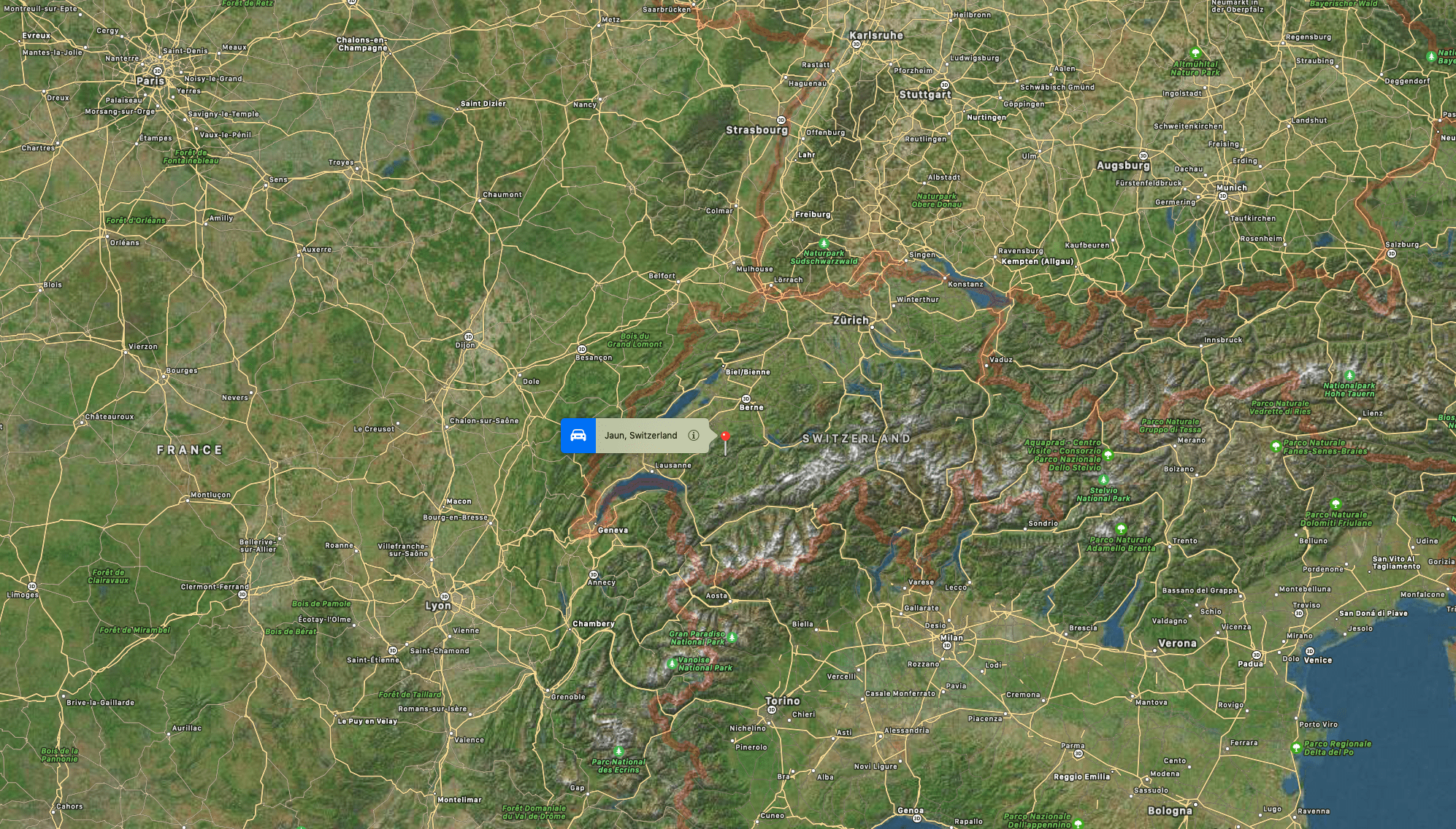Click the Stelvio National Park icon
Image resolution: width=1456 pixels, height=829 pixels.
pos(1103,480)
